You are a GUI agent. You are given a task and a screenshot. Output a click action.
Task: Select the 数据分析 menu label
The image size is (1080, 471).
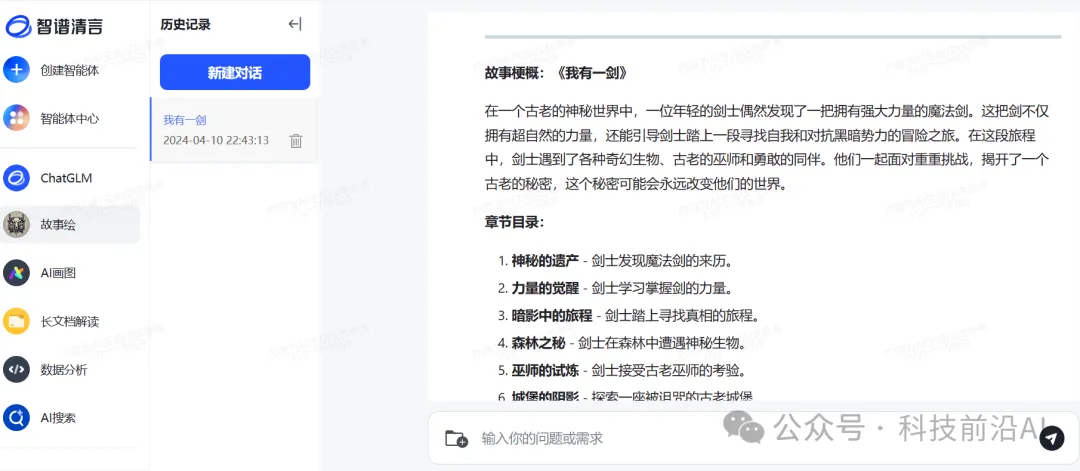tap(64, 370)
